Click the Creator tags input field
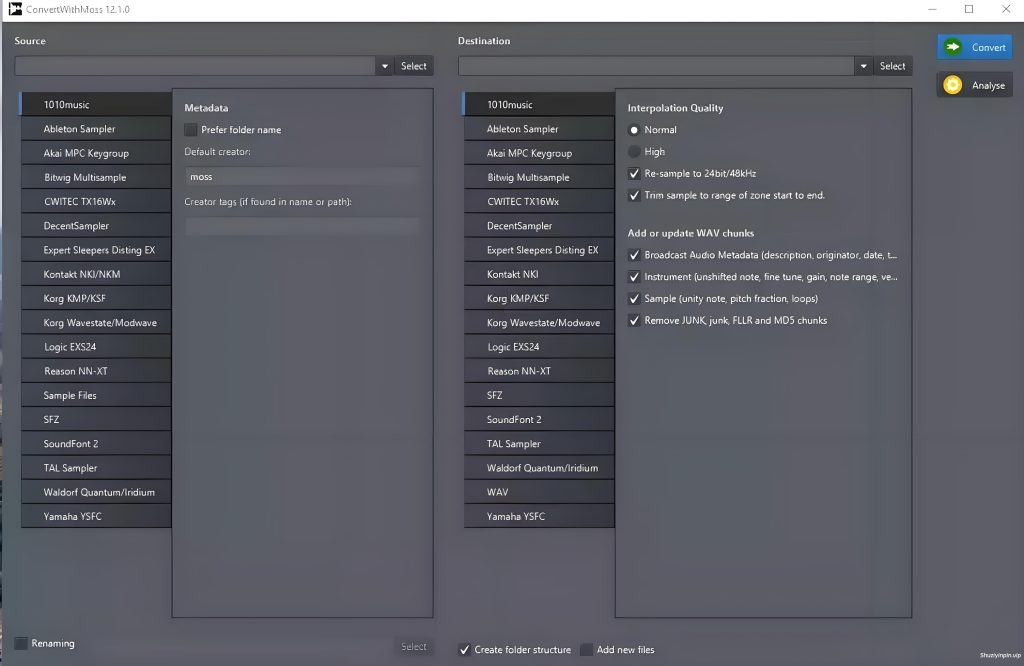This screenshot has height=666, width=1024. [302, 226]
